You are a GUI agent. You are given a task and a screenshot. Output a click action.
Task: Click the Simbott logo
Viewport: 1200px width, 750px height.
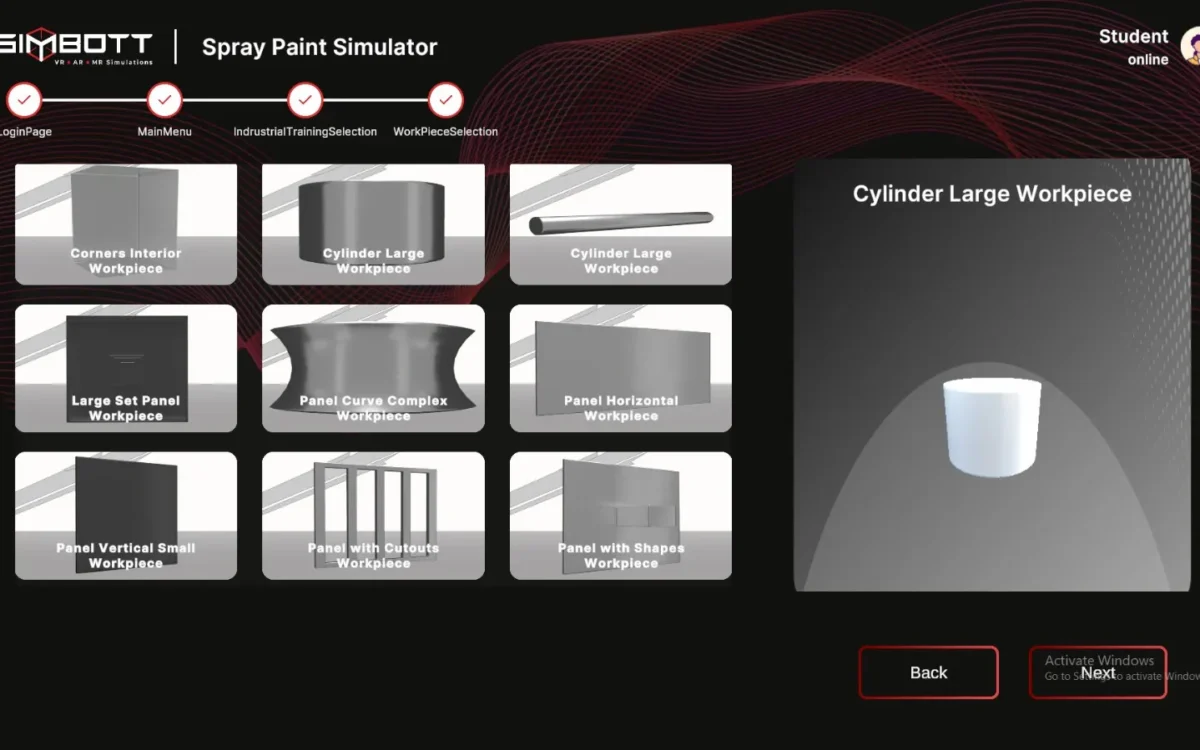[x=76, y=46]
